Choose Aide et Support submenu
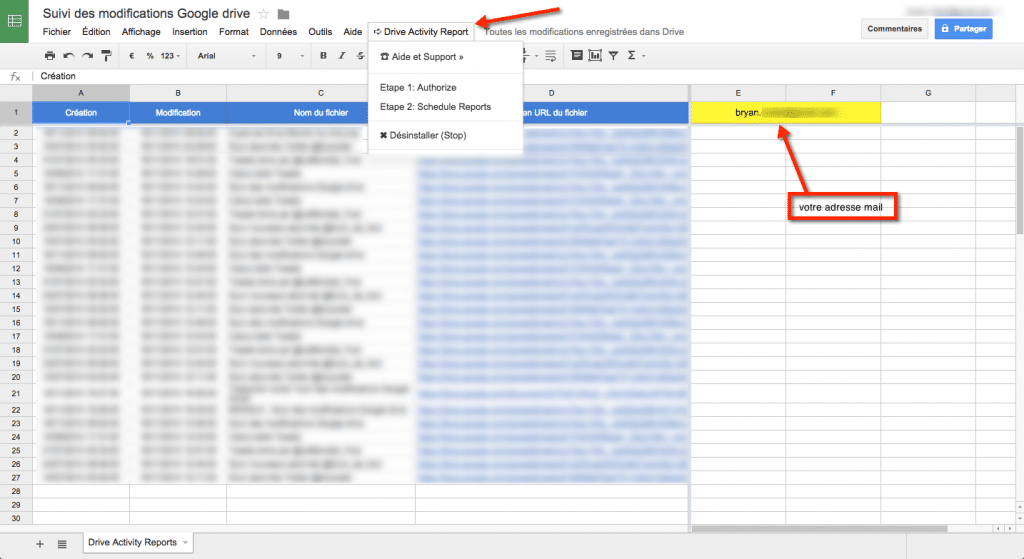The image size is (1024, 559). (445, 57)
